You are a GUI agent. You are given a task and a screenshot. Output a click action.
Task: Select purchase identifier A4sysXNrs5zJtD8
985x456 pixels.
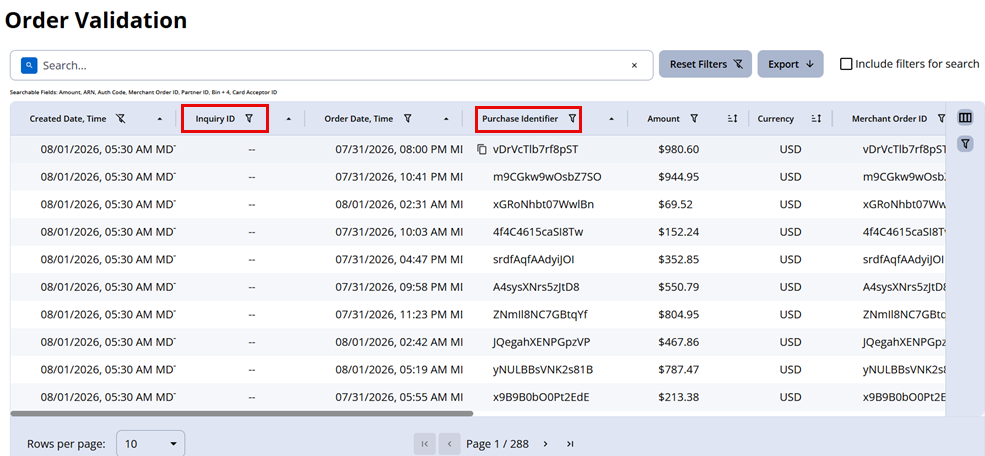tap(536, 288)
